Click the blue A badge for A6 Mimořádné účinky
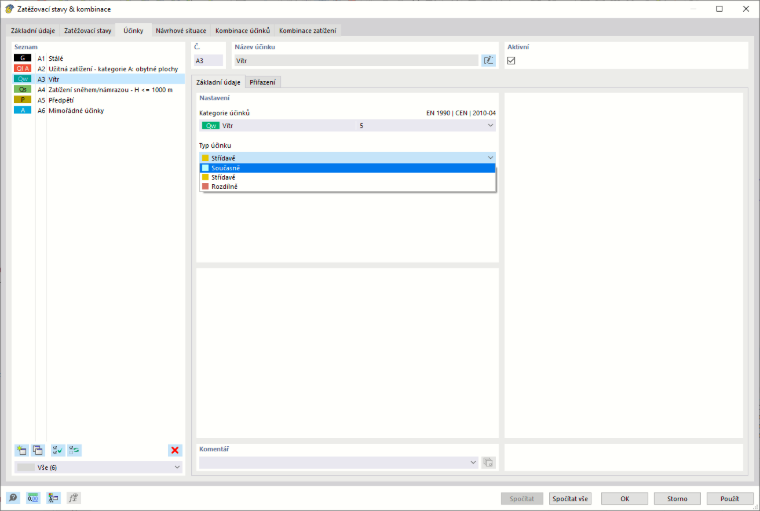 click(x=22, y=111)
